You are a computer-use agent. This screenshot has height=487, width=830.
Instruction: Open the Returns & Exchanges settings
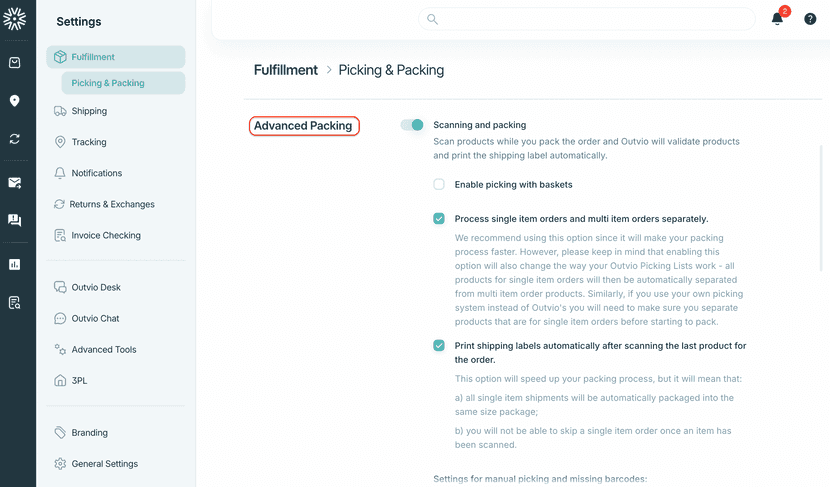point(111,204)
